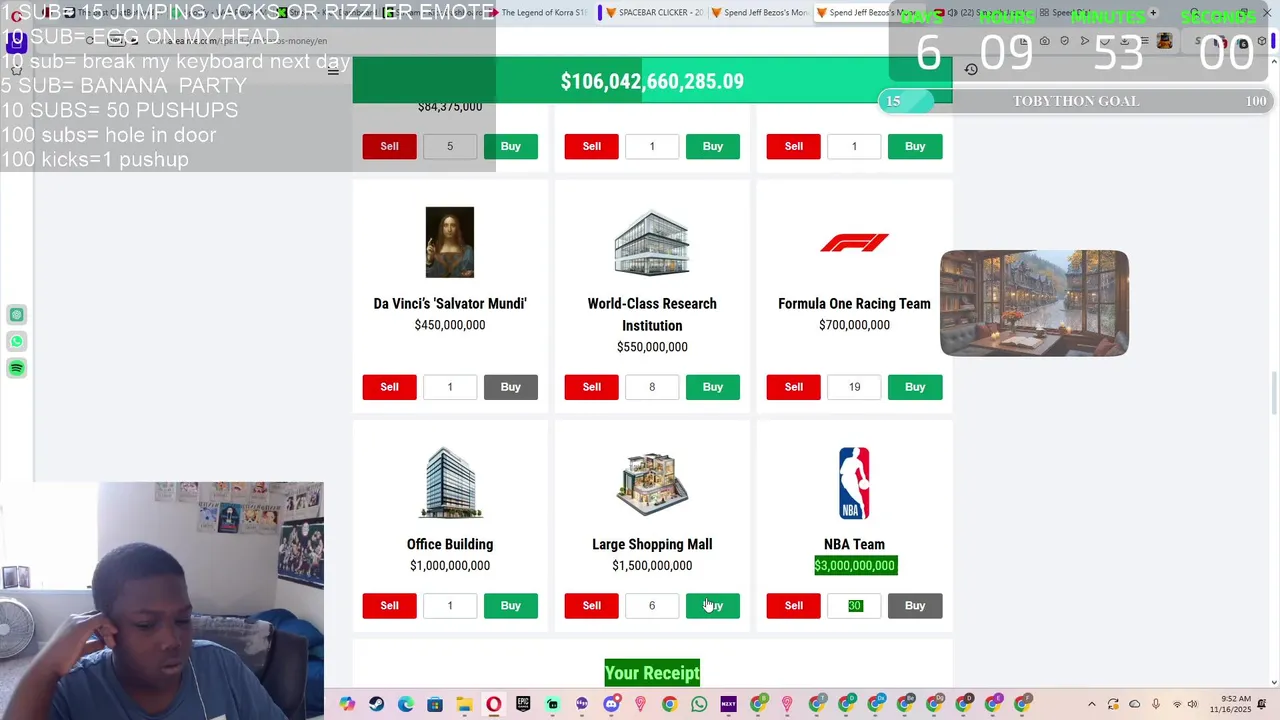The height and width of the screenshot is (720, 1280).
Task: Open NZXT app from the taskbar
Action: (x=728, y=704)
